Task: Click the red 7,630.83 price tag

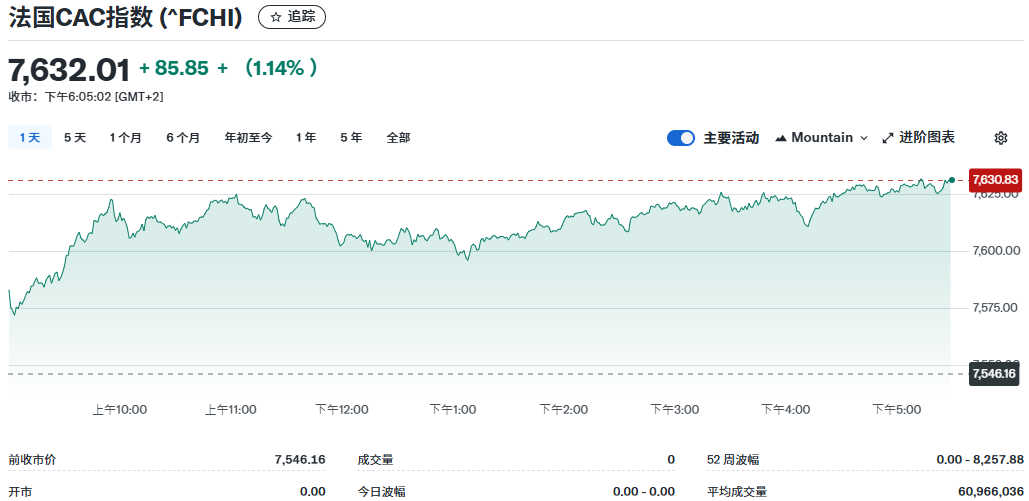Action: (x=995, y=180)
